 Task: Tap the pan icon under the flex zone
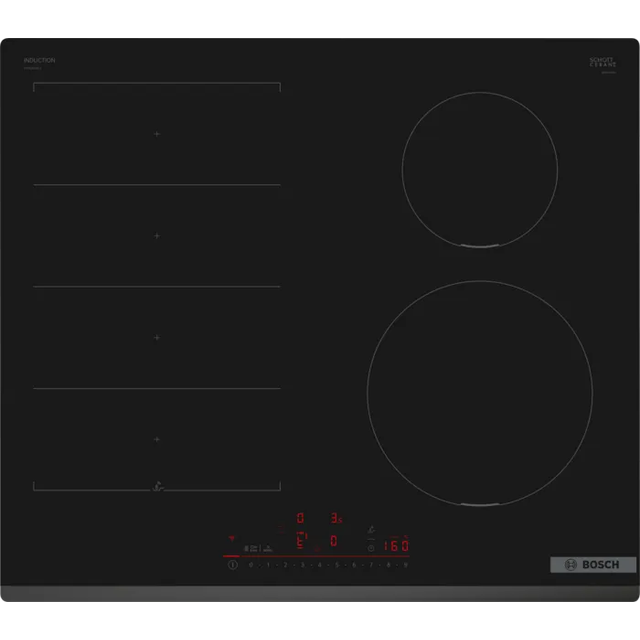point(157,487)
